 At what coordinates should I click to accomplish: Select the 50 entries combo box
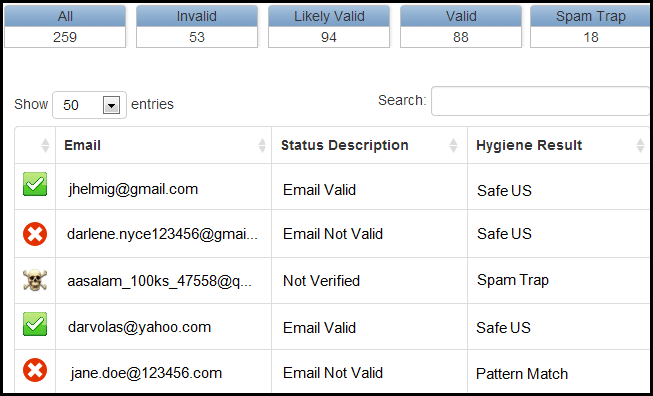click(x=89, y=105)
